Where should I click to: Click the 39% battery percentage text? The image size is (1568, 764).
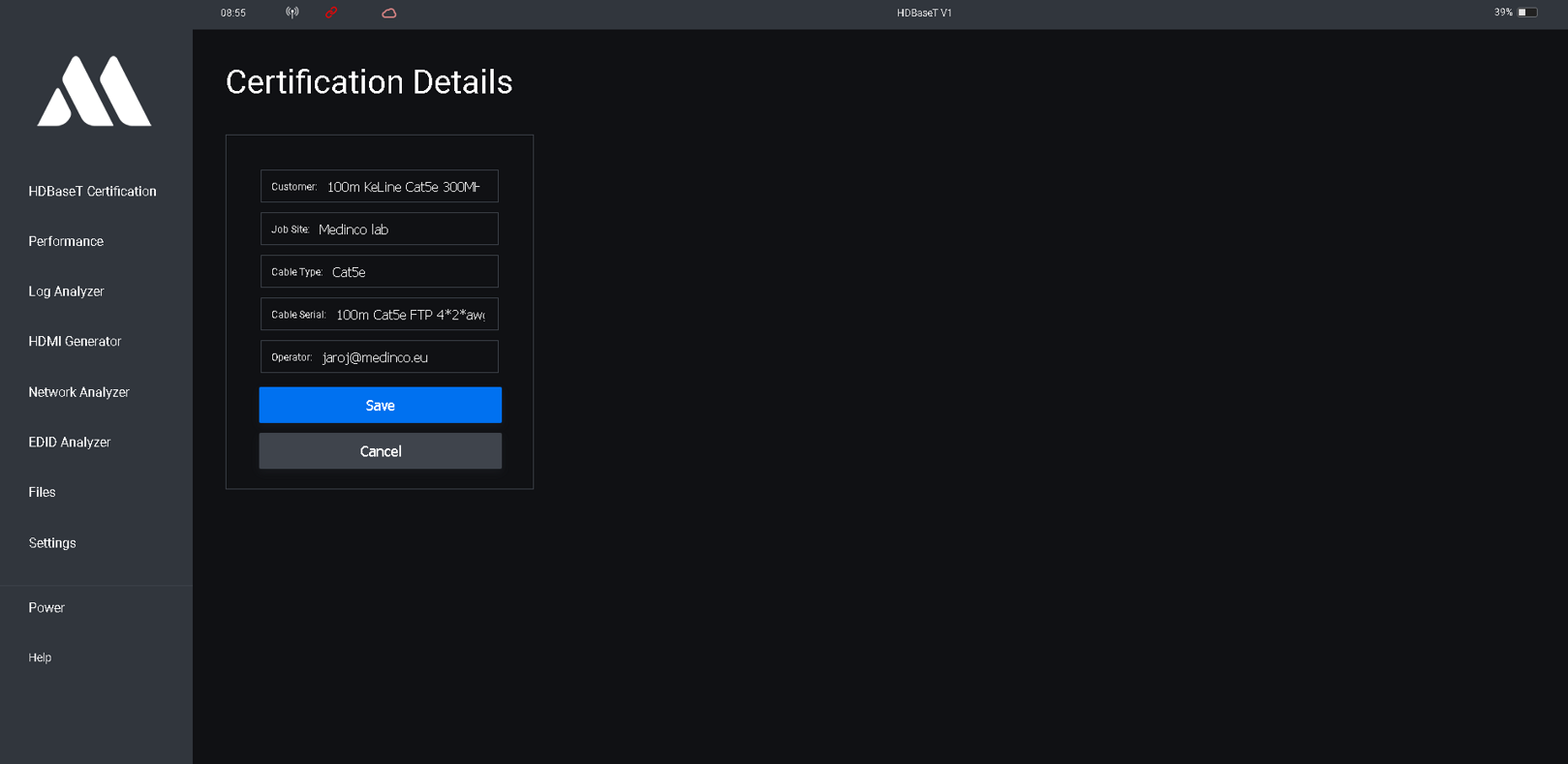(1503, 13)
